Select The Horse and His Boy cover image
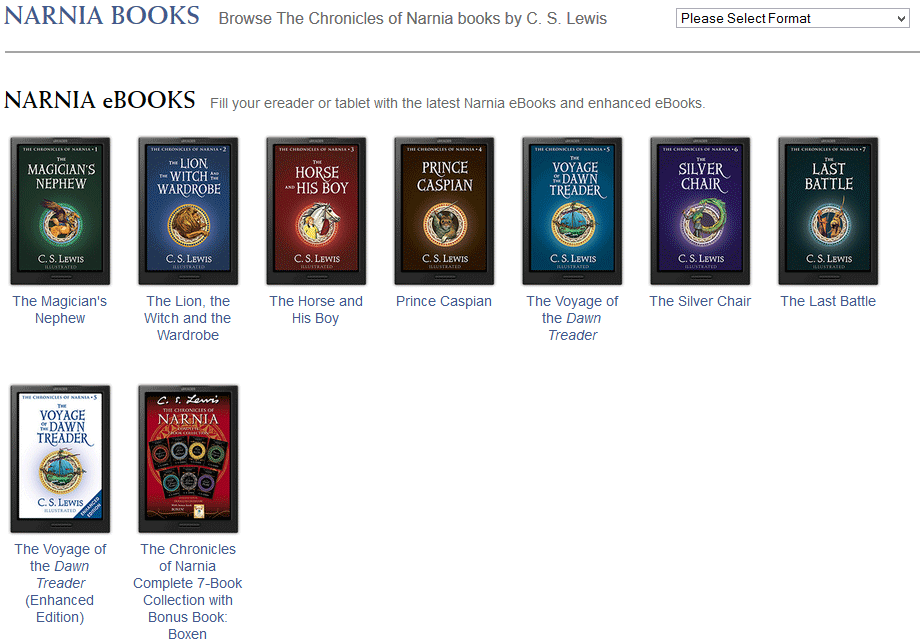This screenshot has height=644, width=920. (316, 211)
